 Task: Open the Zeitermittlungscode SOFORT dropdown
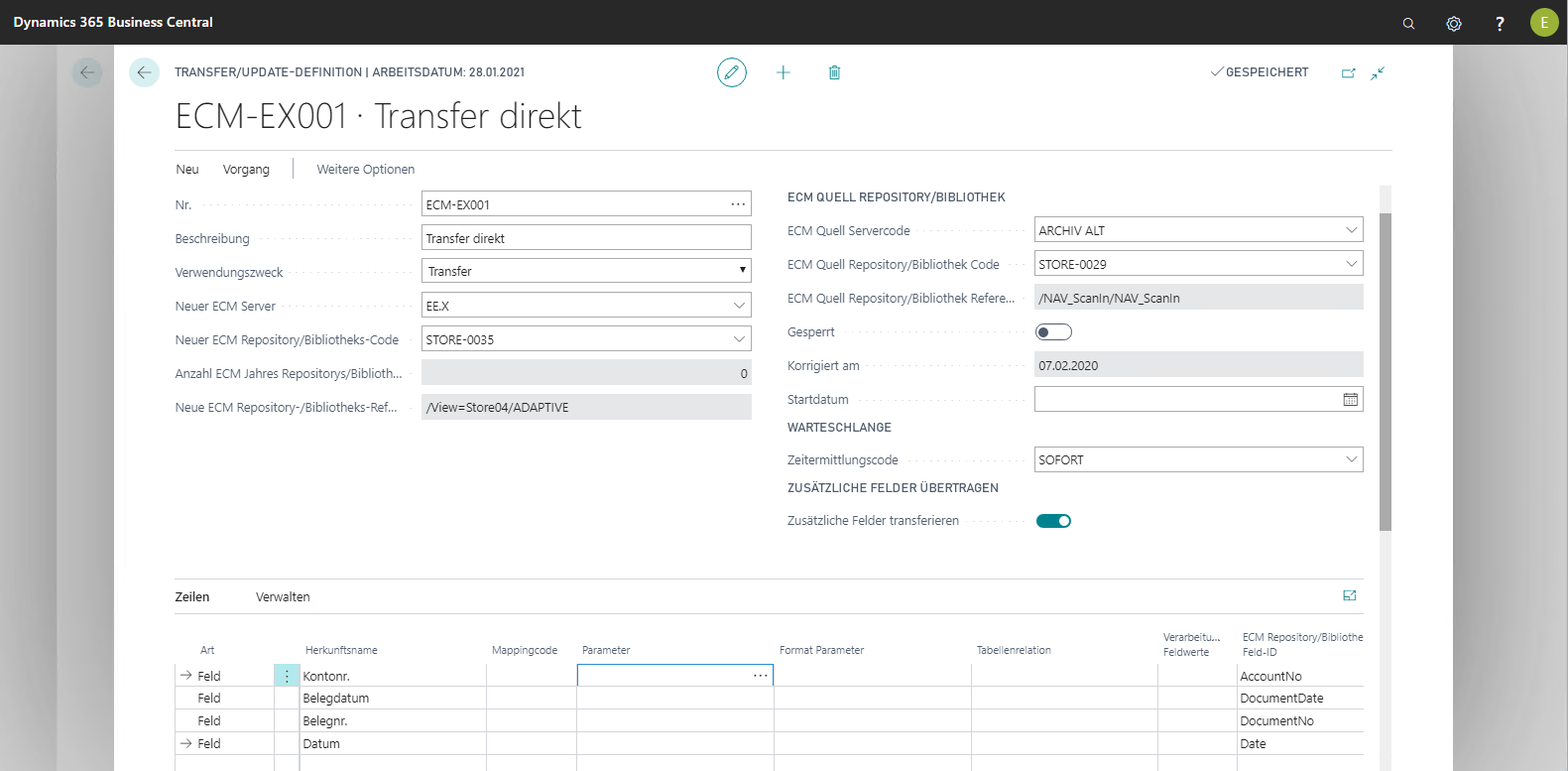point(1351,459)
